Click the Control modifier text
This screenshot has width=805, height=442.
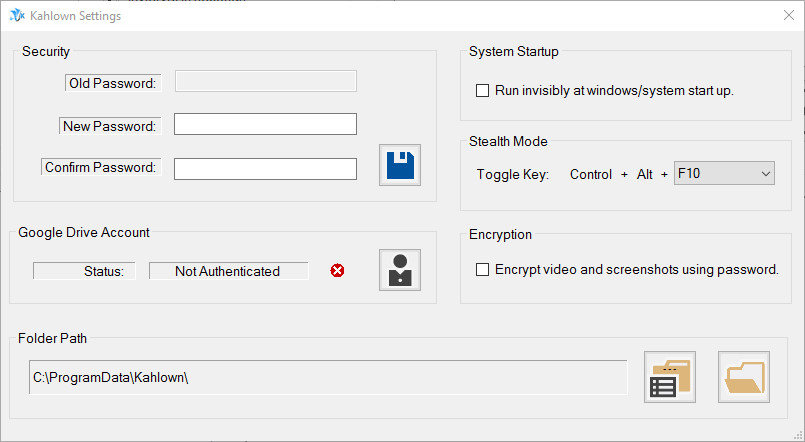[591, 175]
